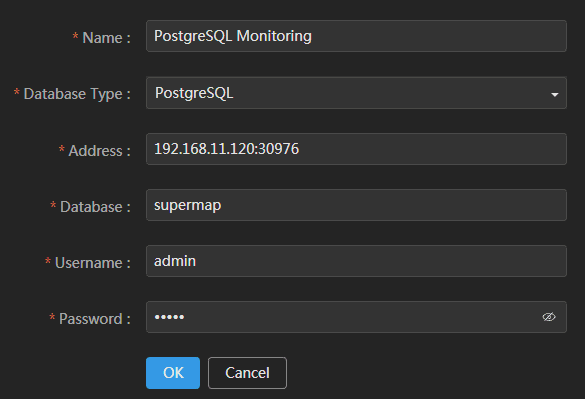Click the 'Password :' label
The height and width of the screenshot is (399, 585).
click(95, 319)
